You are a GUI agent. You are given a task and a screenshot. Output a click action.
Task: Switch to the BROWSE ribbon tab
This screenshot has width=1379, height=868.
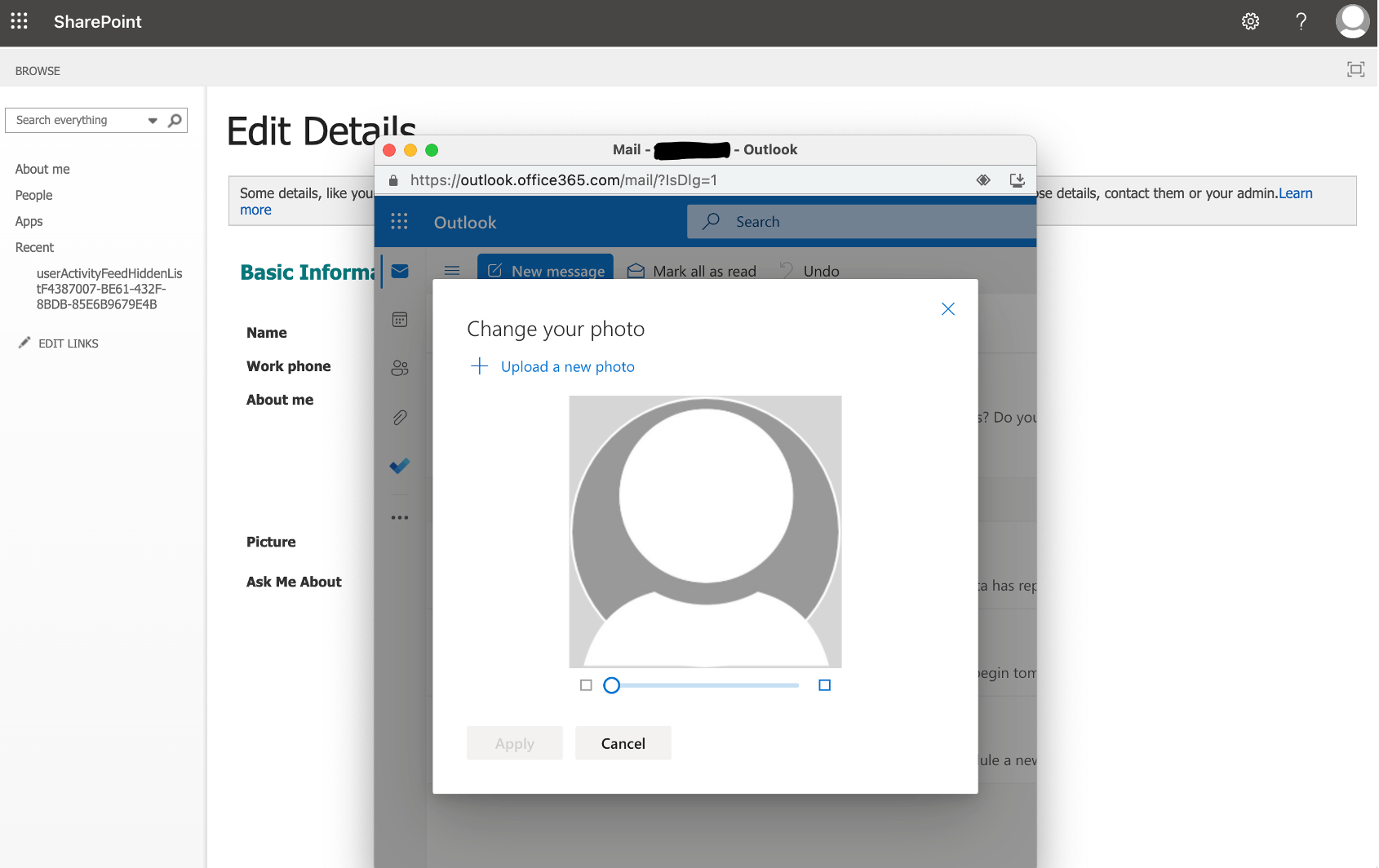click(38, 71)
